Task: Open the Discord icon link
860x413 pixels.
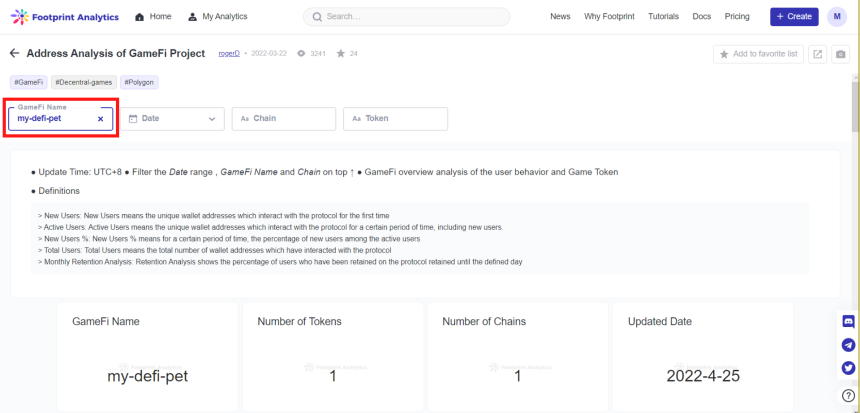Action: tap(848, 322)
